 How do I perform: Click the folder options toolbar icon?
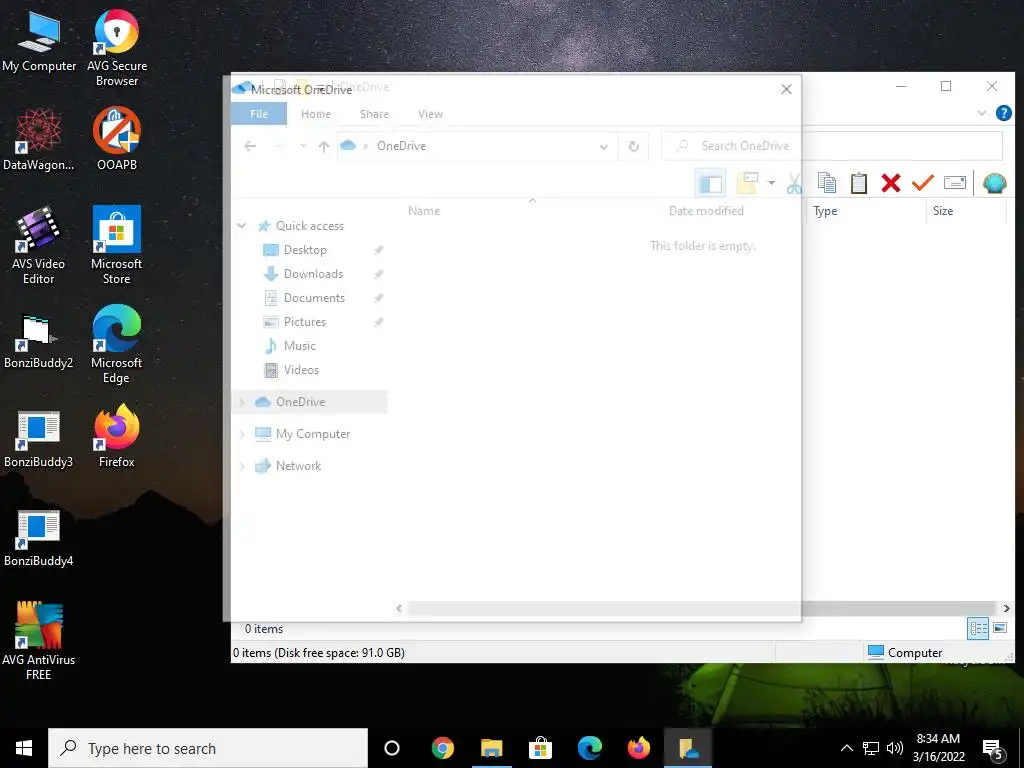(747, 184)
